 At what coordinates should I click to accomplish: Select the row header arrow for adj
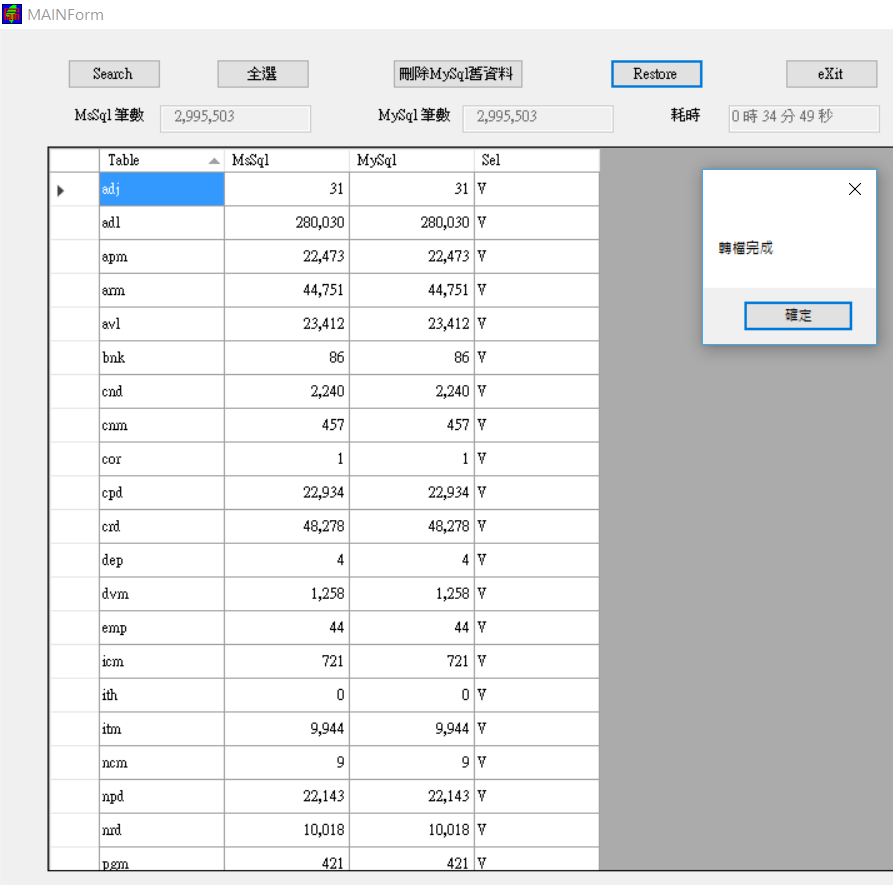tap(74, 190)
